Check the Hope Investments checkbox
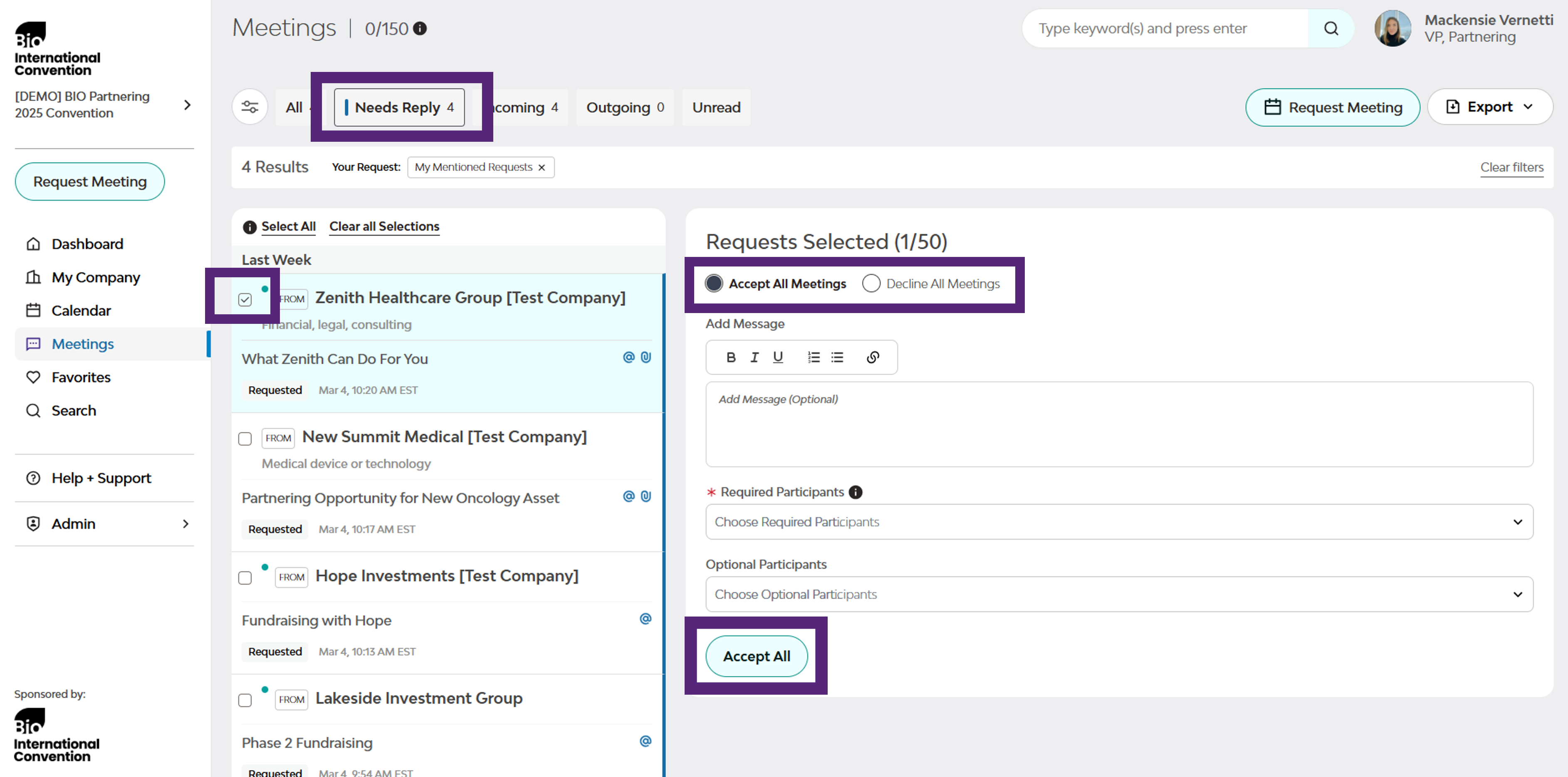Screen dimensions: 1568x777 click(x=245, y=577)
